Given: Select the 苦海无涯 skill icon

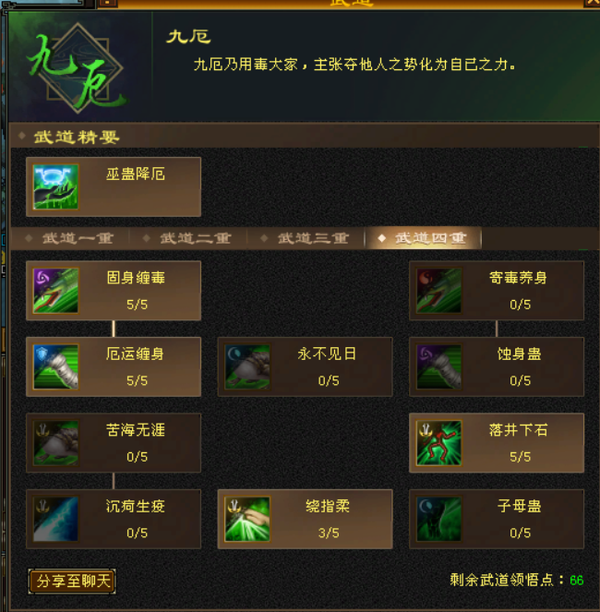Looking at the screenshot, I should tap(55, 443).
